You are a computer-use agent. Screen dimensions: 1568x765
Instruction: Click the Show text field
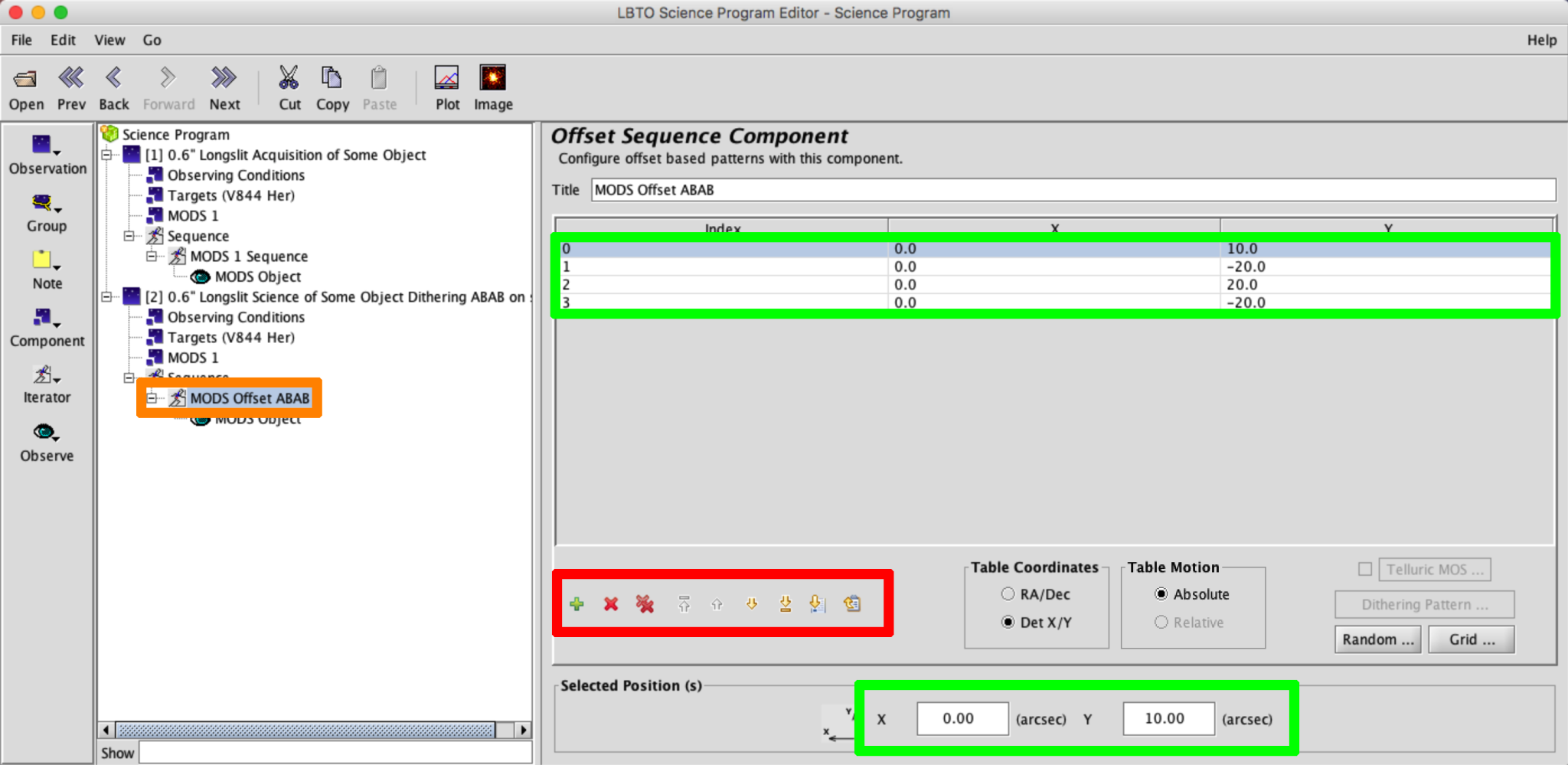click(335, 753)
